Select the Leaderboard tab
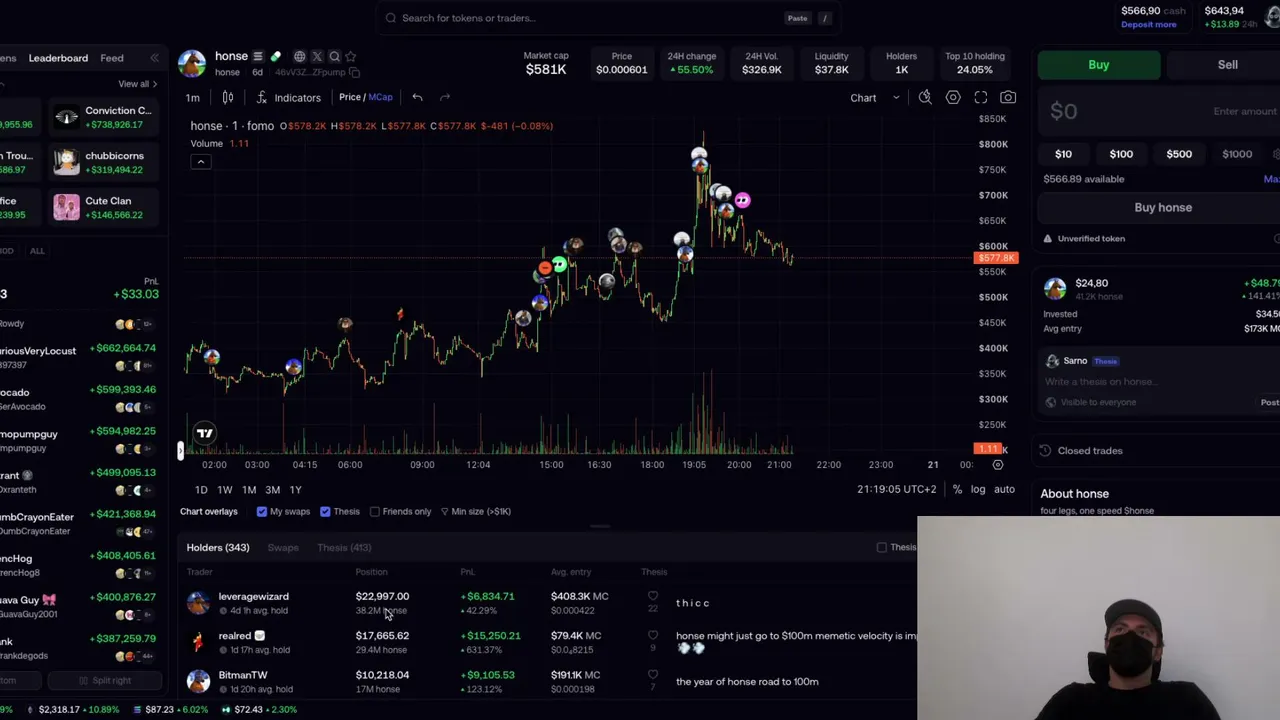The width and height of the screenshot is (1280, 720). 58,58
